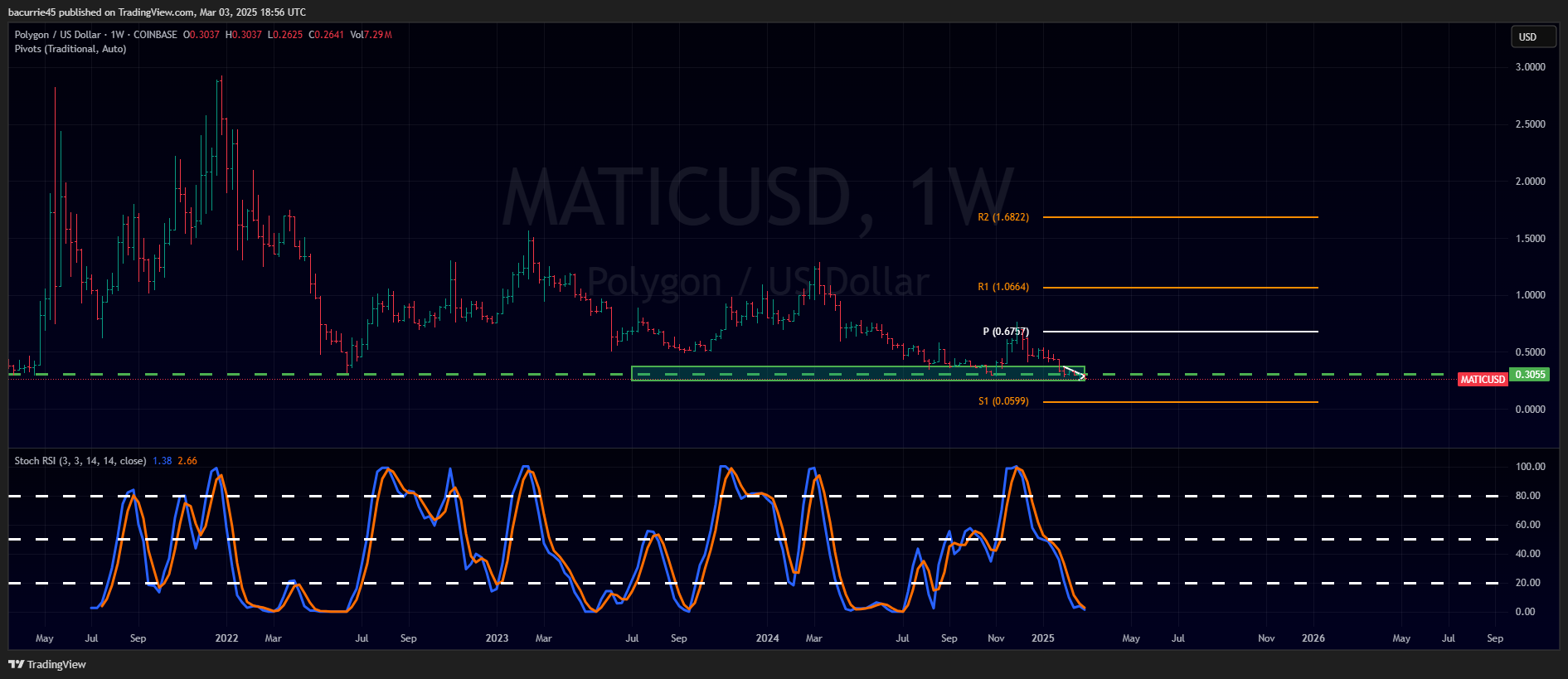Click the orange S1 pivot line
This screenshot has width=1568, height=679.
[1180, 402]
